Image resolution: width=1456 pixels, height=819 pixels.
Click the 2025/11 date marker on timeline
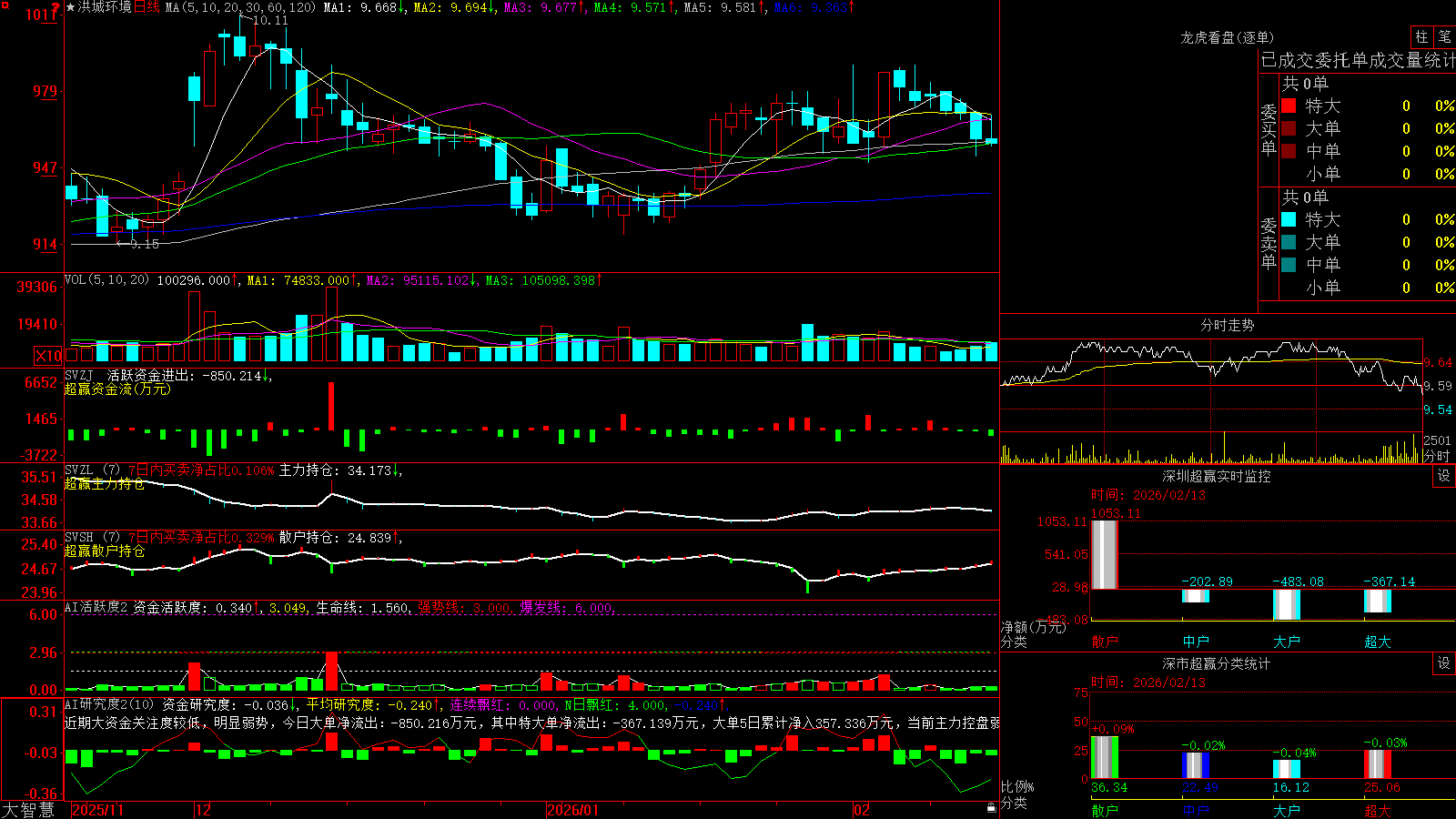[x=97, y=810]
